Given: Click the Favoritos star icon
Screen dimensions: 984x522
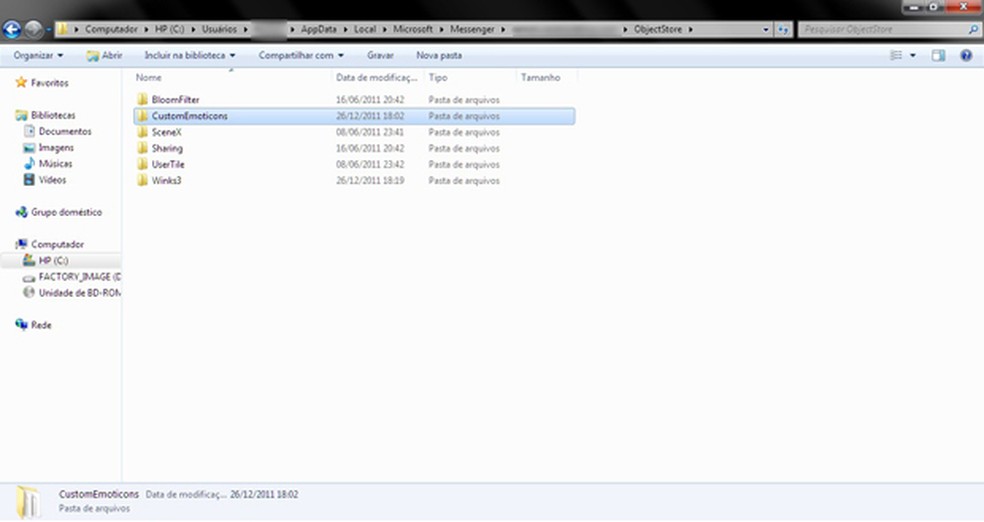Looking at the screenshot, I should (x=21, y=83).
